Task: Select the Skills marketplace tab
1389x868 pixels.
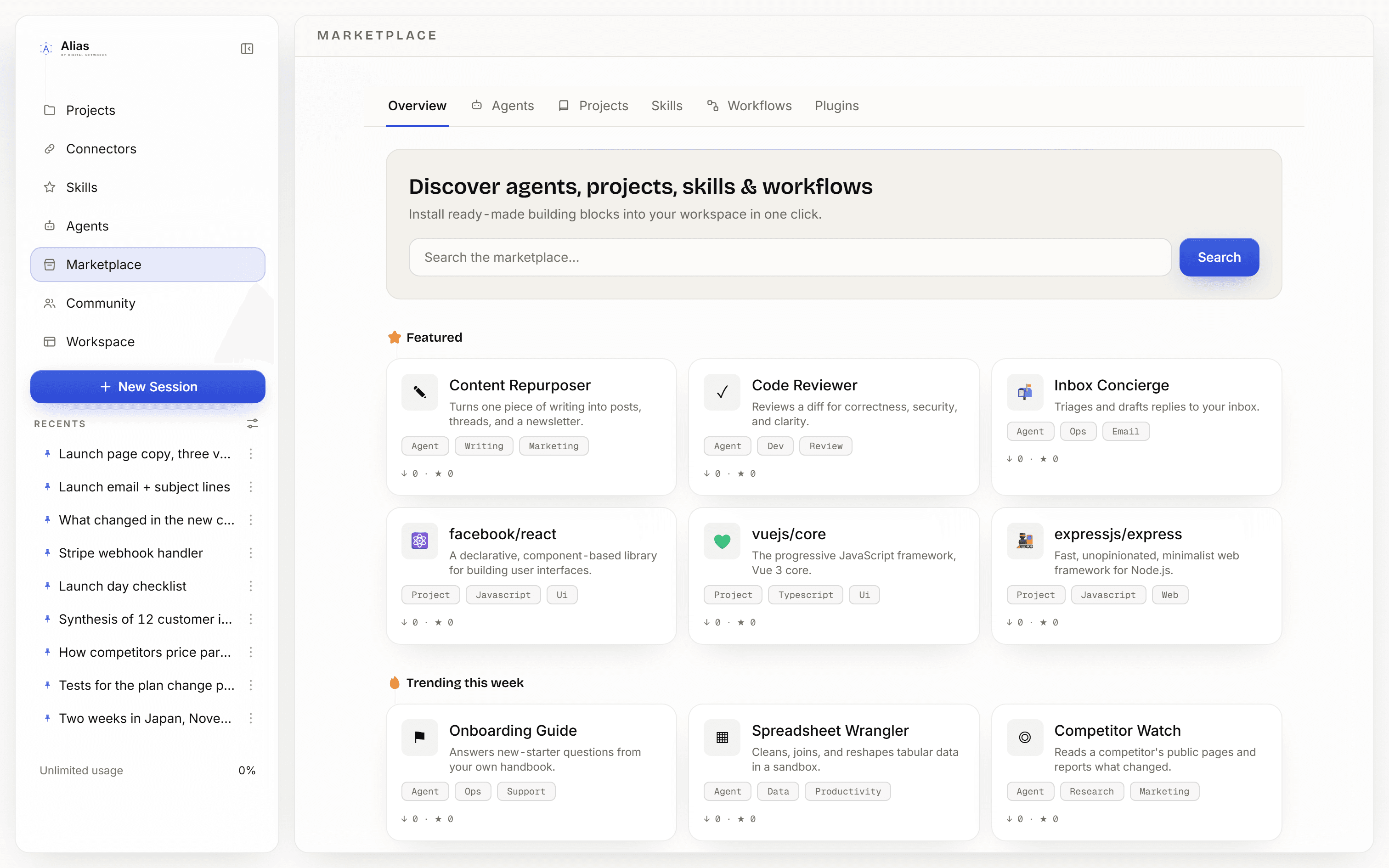Action: (x=666, y=106)
